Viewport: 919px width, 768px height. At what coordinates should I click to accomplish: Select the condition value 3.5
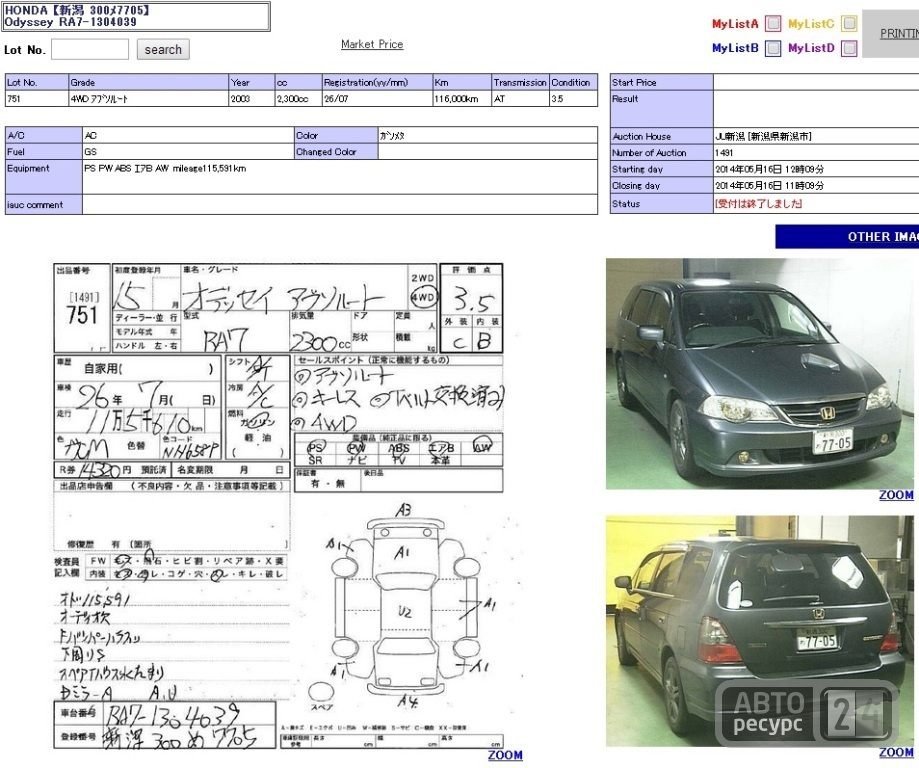[557, 99]
